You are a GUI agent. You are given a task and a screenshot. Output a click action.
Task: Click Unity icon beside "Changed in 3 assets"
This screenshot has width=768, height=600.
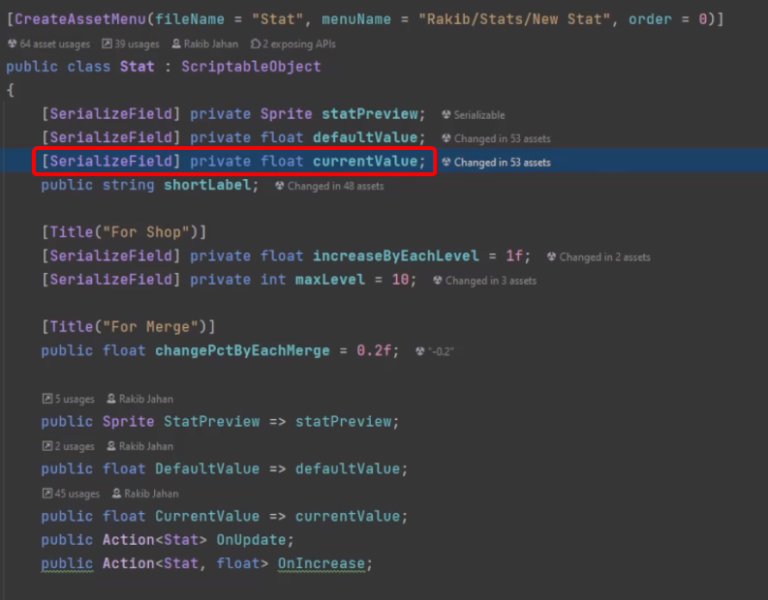[438, 281]
